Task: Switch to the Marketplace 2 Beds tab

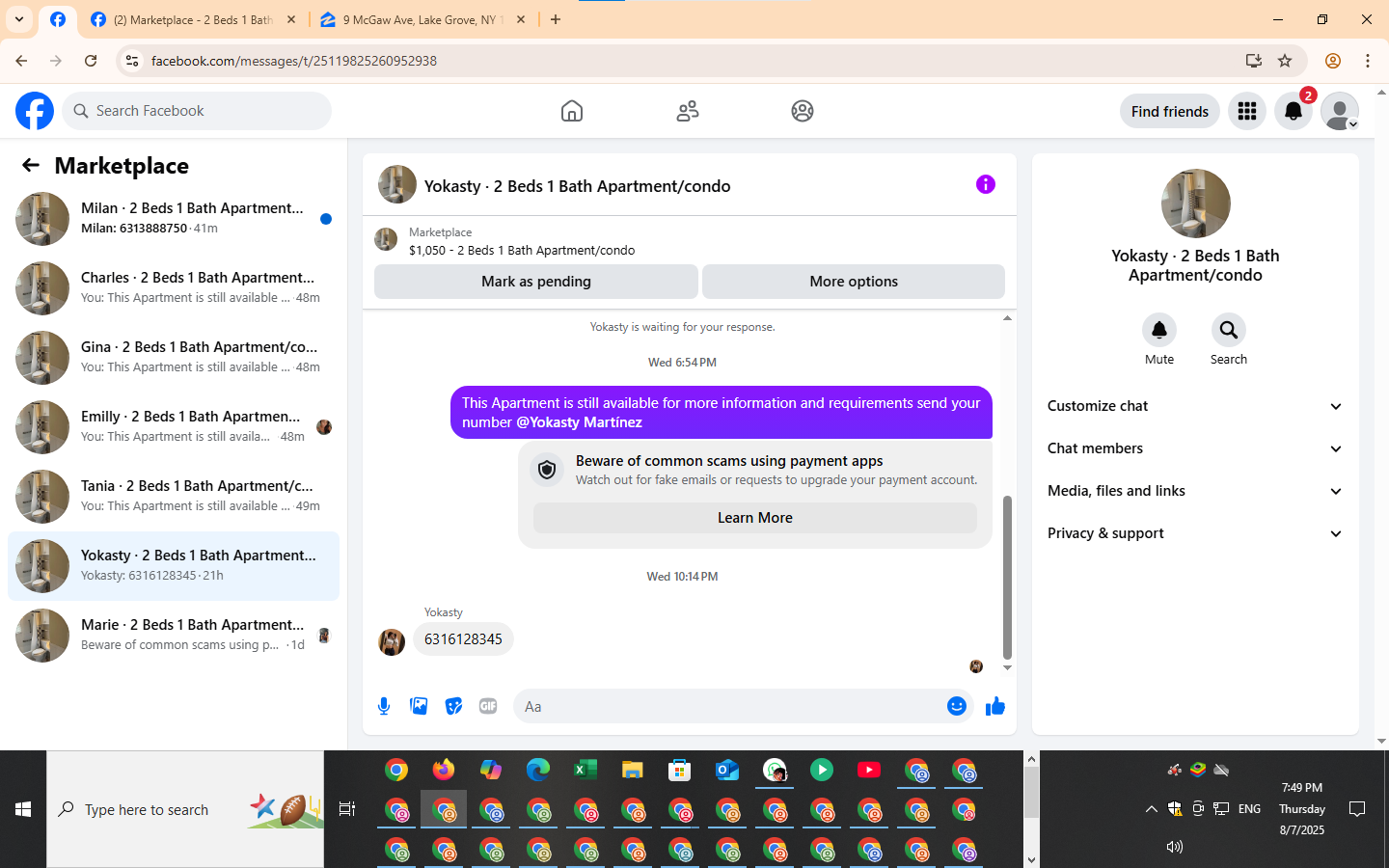Action: point(193,19)
